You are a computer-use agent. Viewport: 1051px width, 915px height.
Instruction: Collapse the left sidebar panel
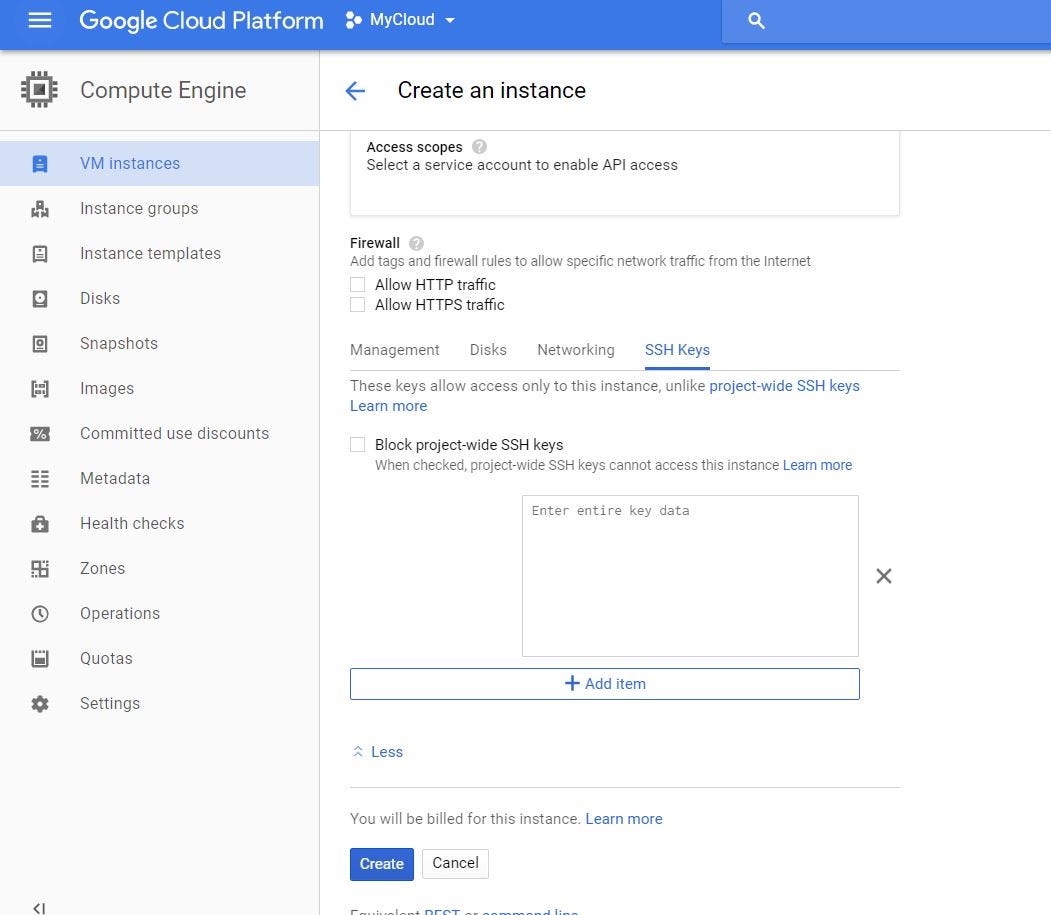(x=39, y=908)
